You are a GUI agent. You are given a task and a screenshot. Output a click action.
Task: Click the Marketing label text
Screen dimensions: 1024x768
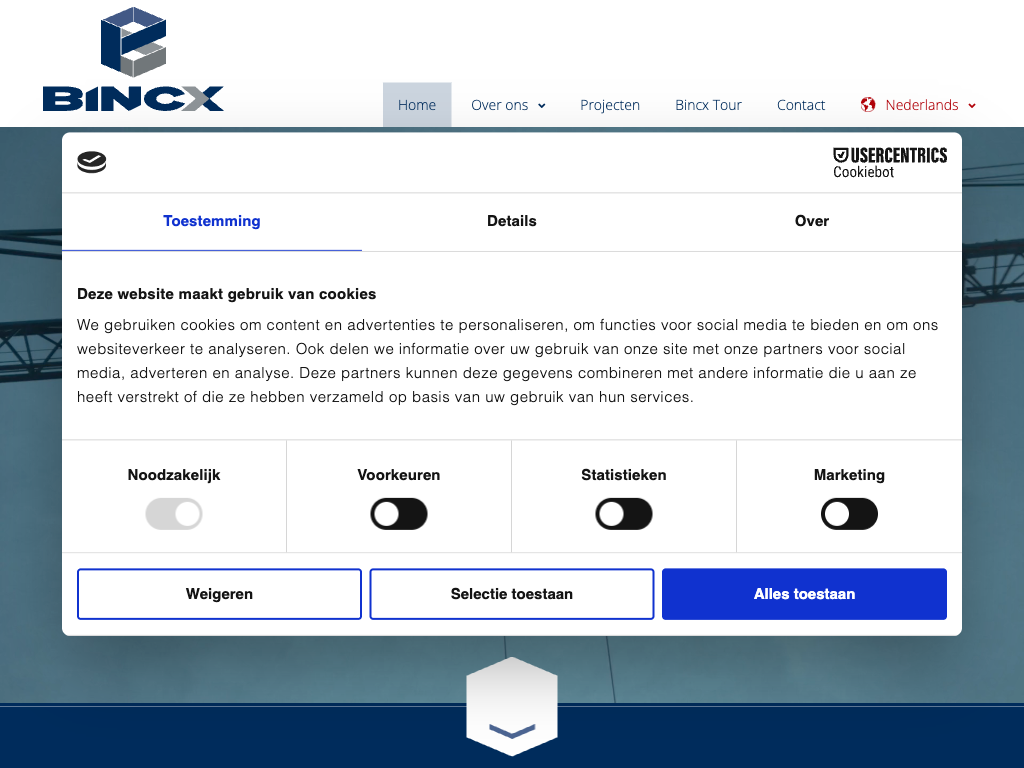(849, 475)
